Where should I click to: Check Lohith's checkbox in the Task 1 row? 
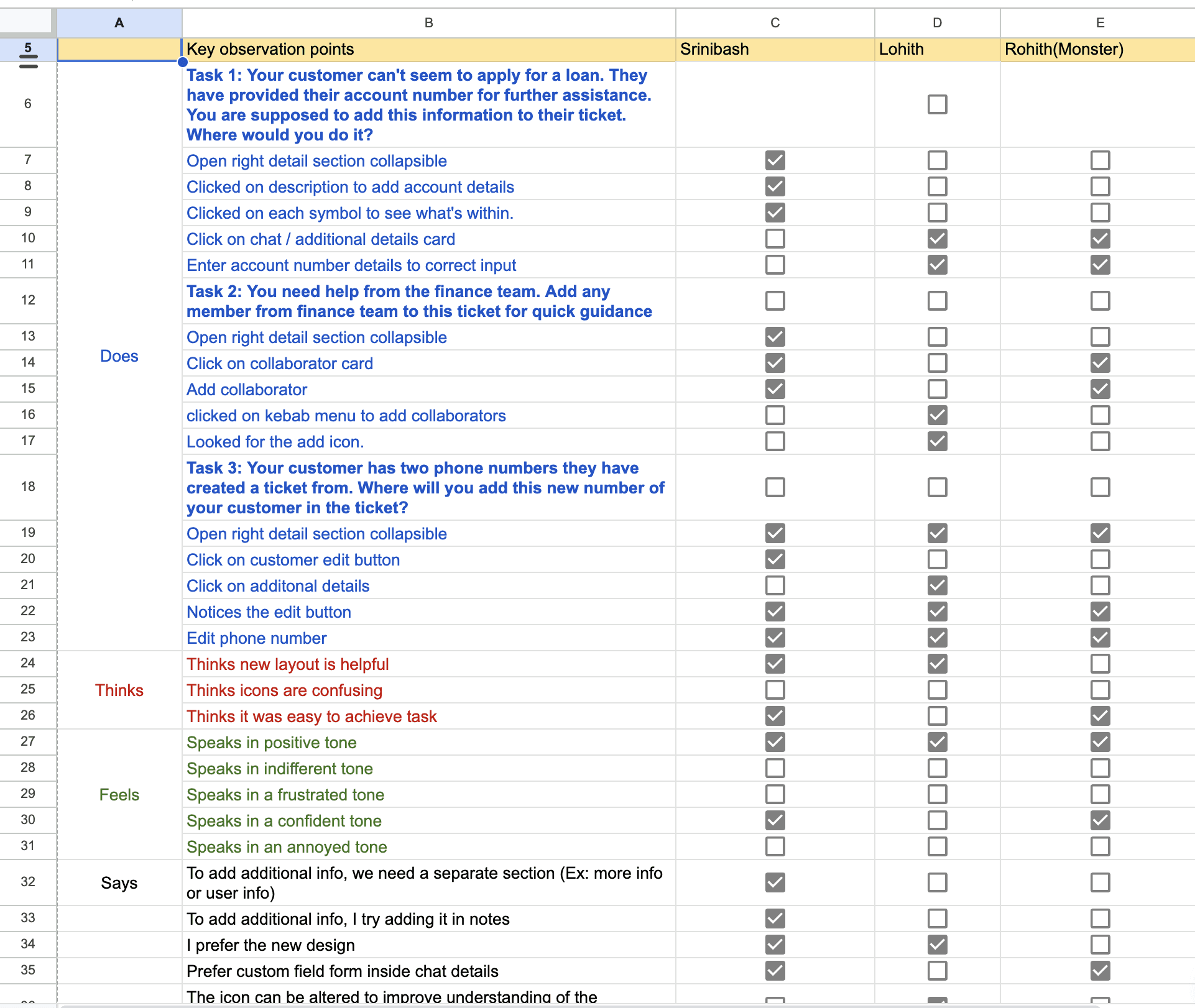point(937,104)
